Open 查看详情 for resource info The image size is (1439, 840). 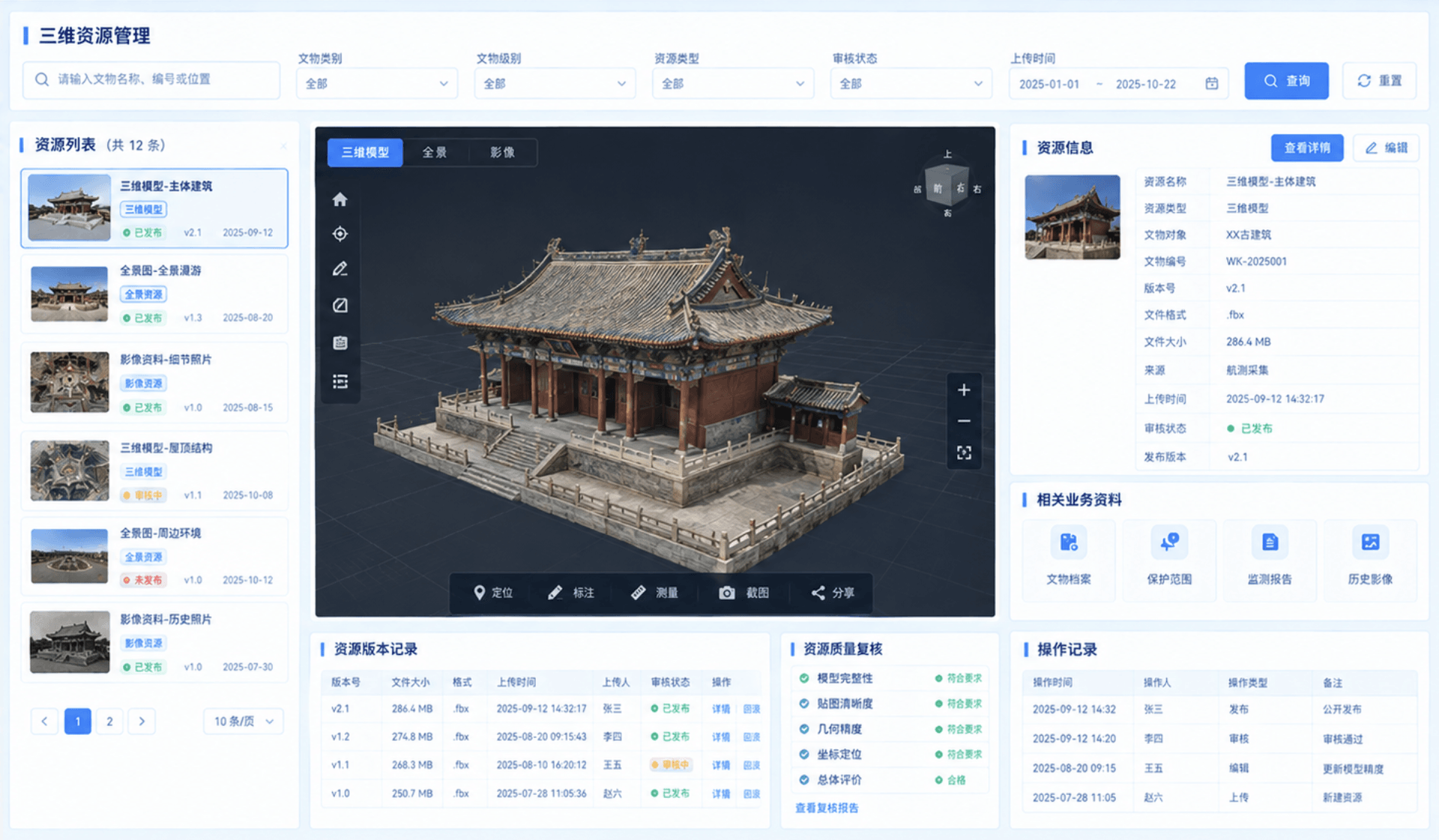pos(1307,148)
